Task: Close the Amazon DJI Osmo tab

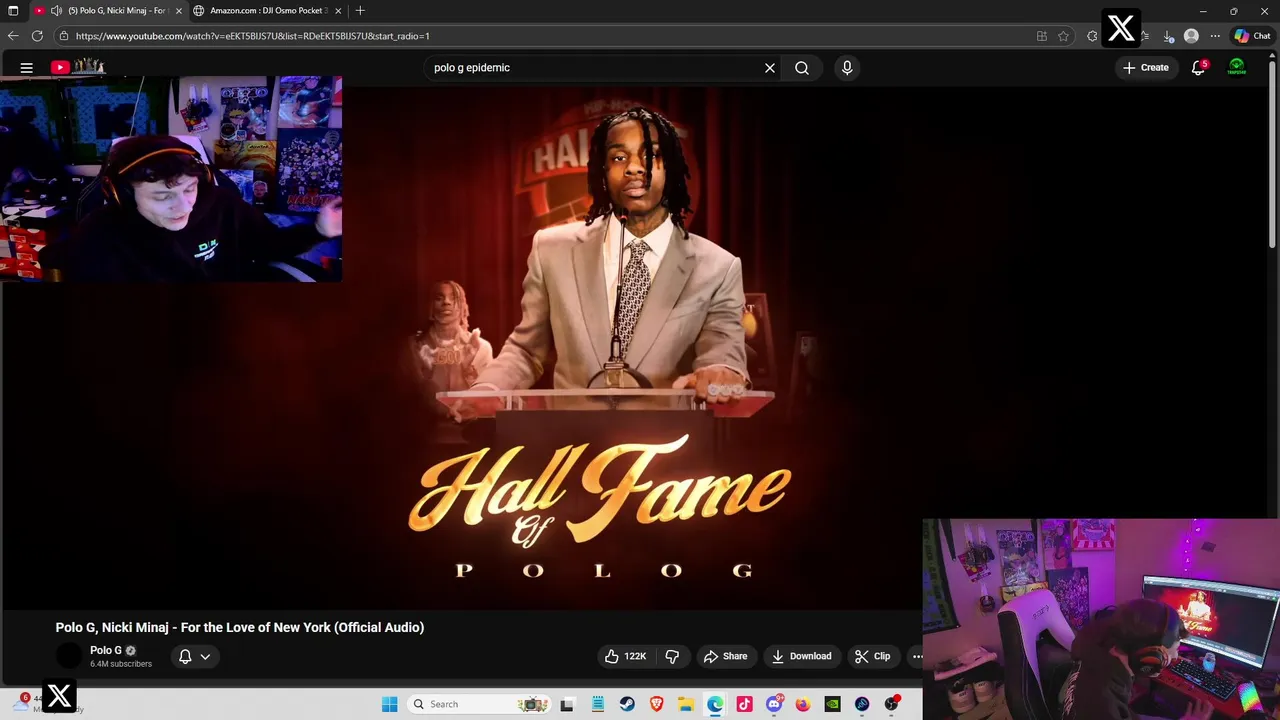Action: tap(338, 11)
